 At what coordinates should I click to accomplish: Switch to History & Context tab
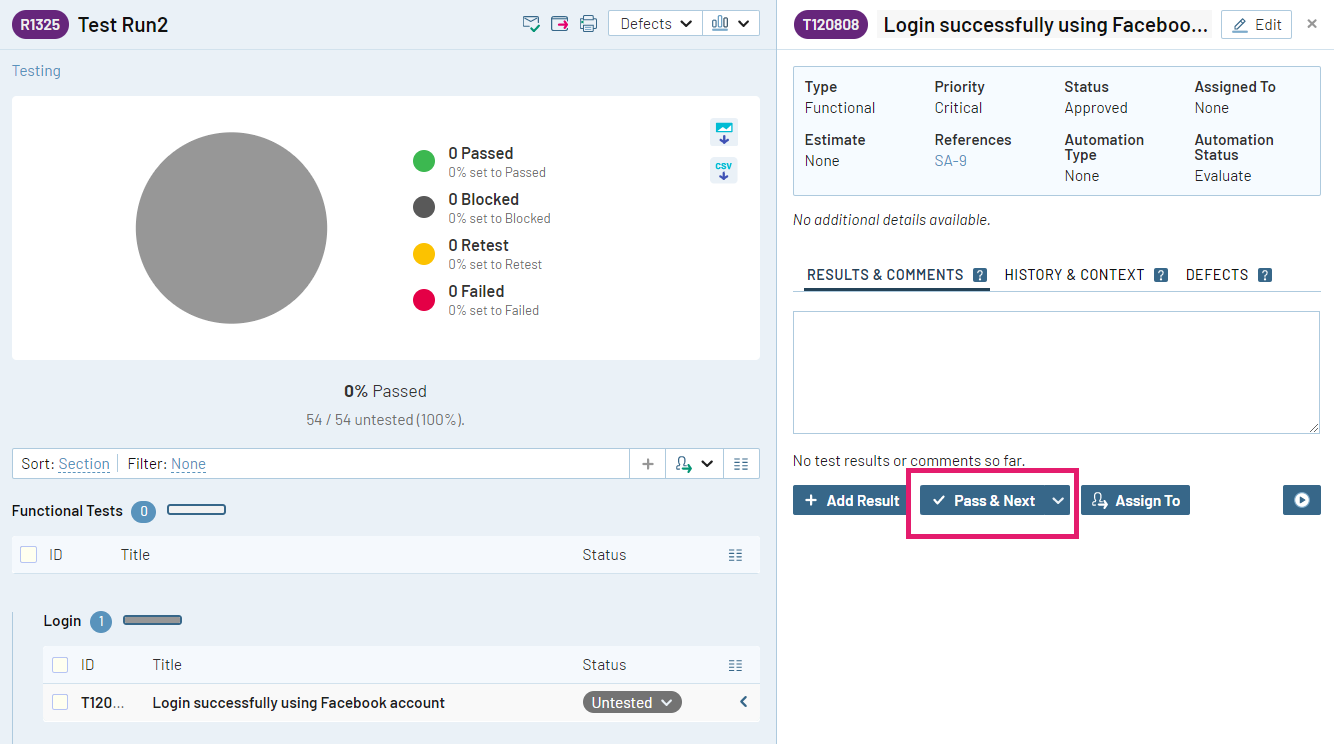click(1074, 275)
